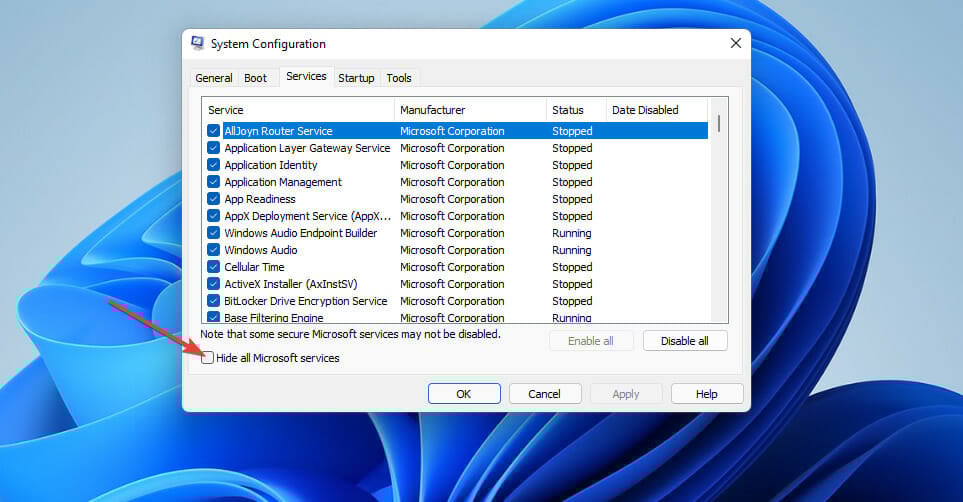Viewport: 963px width, 502px height.
Task: Open Help for System Configuration
Action: pos(706,394)
